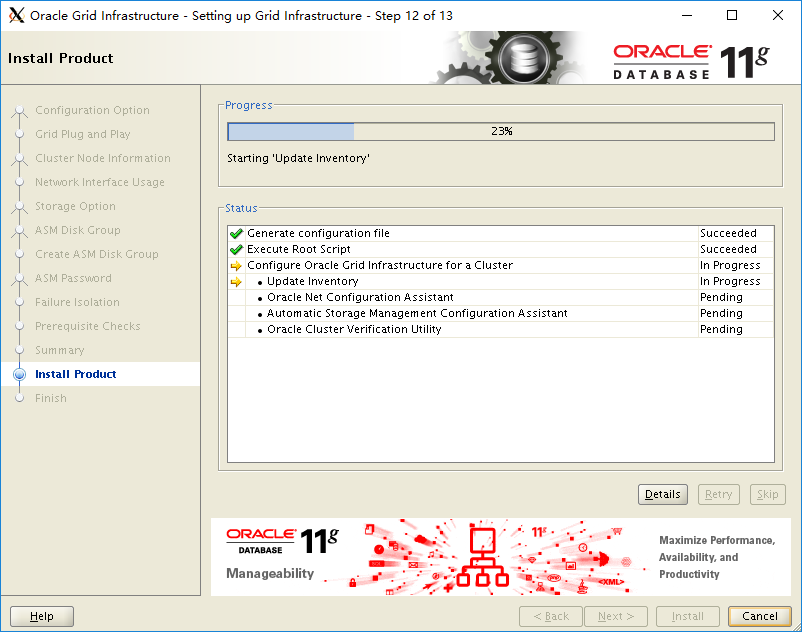
Task: Click 'Pending' status of Oracle Net Configuration Assistant
Action: pos(721,298)
